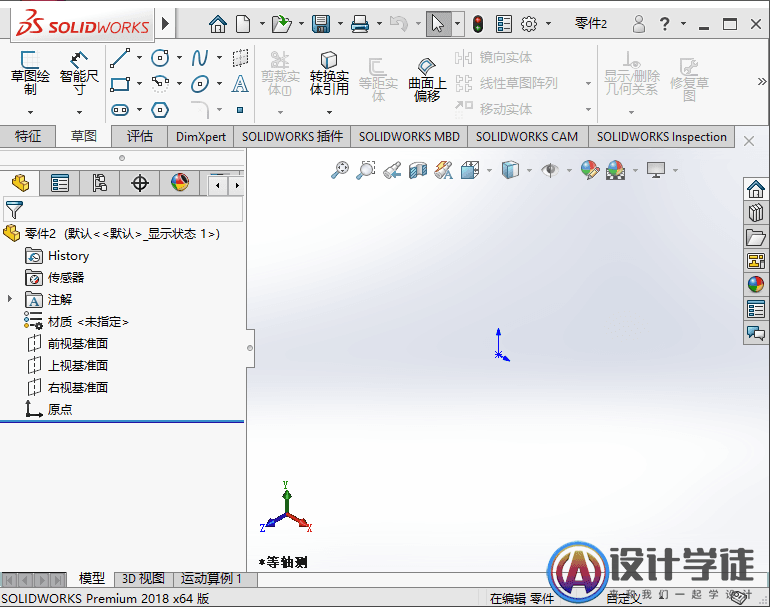Switch to the DimXpert tab
The height and width of the screenshot is (607, 770).
(201, 137)
